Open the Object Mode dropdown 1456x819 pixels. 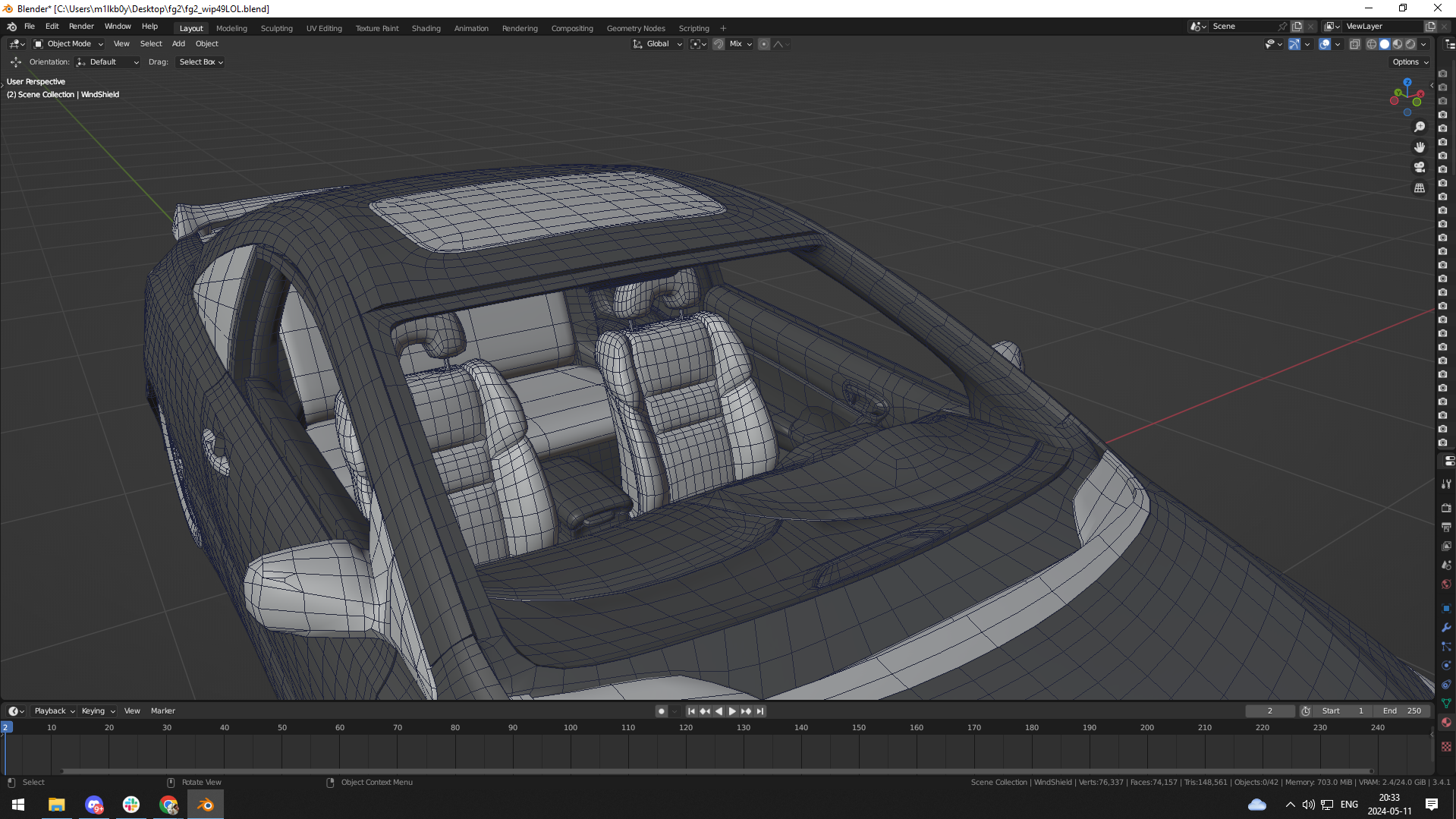(68, 44)
